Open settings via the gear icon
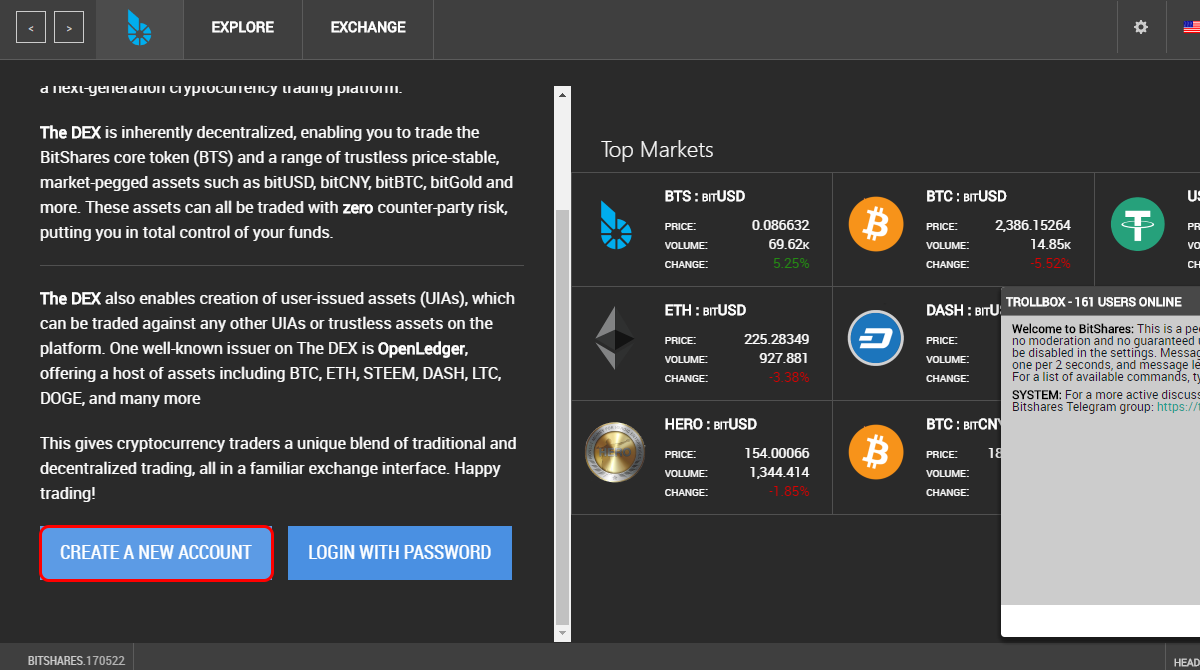This screenshot has width=1200, height=670. [1141, 28]
